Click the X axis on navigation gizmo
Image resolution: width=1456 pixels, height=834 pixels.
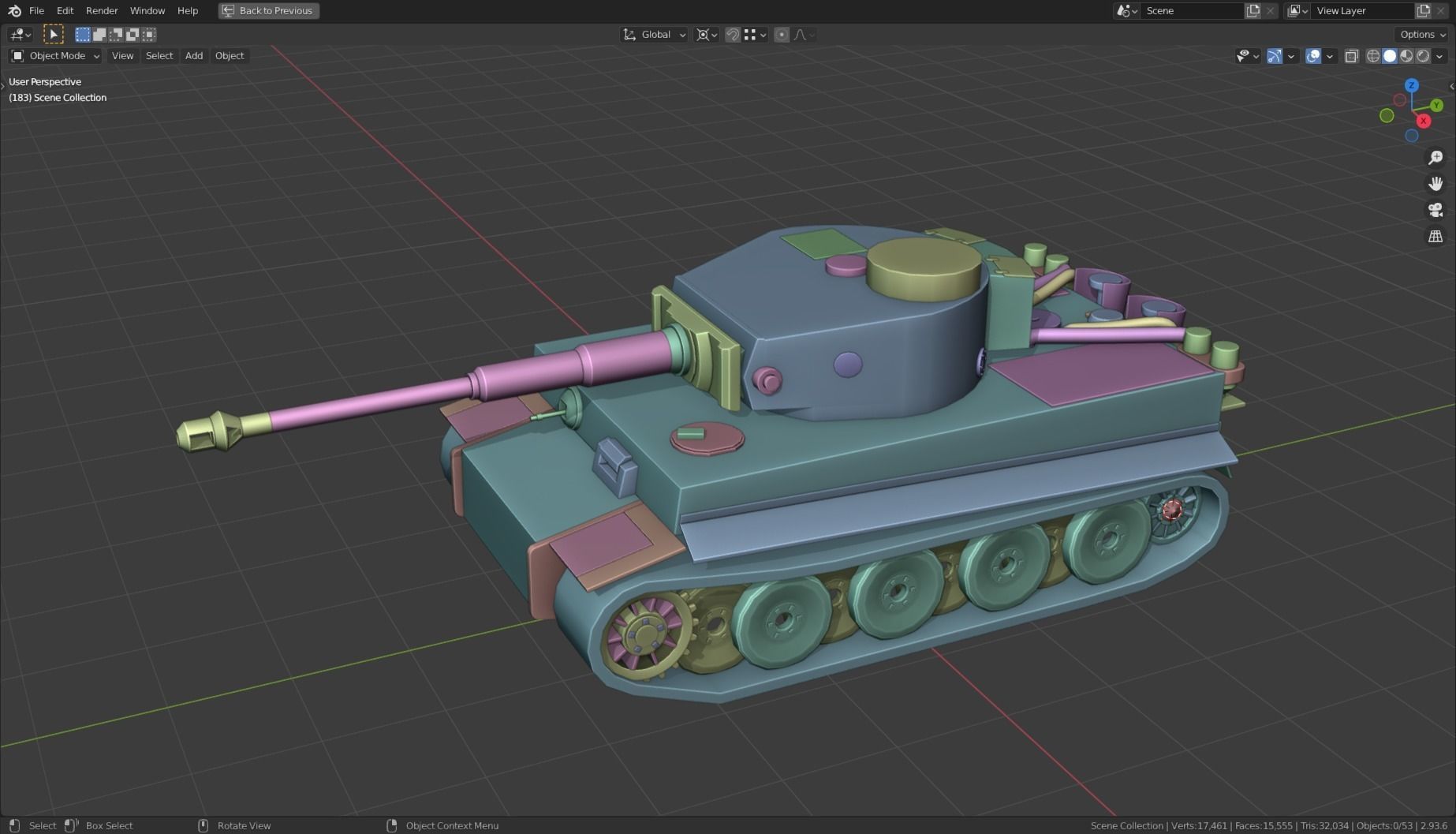tap(1424, 121)
